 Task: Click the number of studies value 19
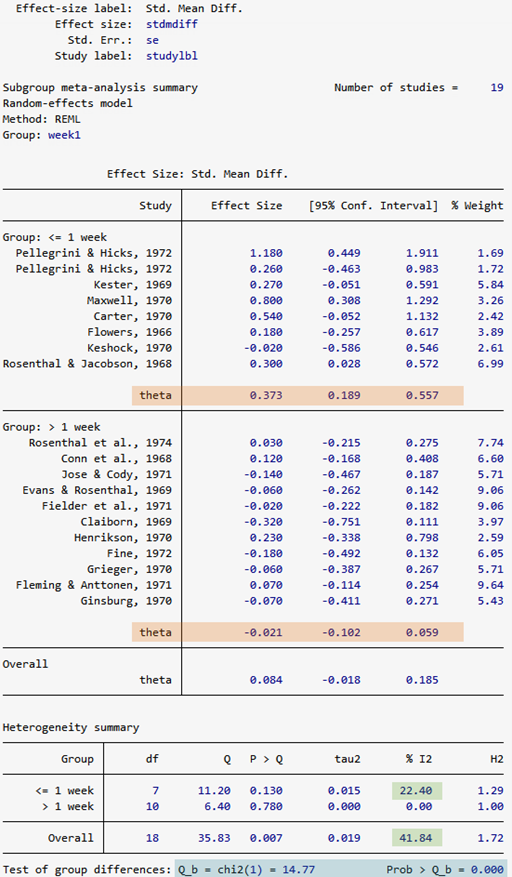(497, 87)
